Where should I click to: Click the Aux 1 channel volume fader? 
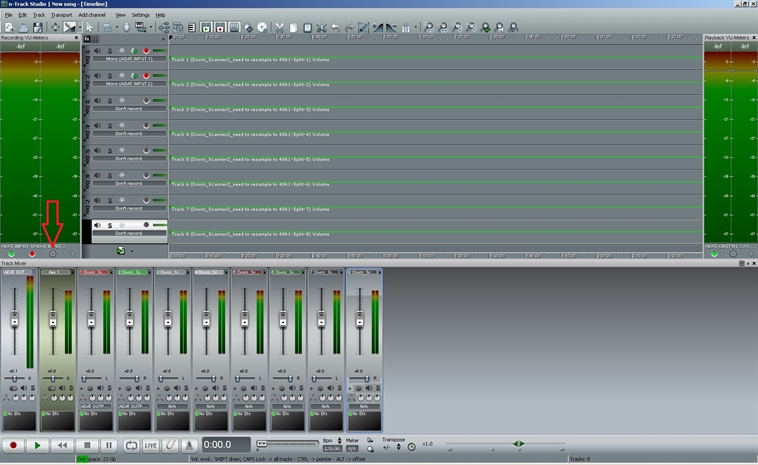click(53, 320)
